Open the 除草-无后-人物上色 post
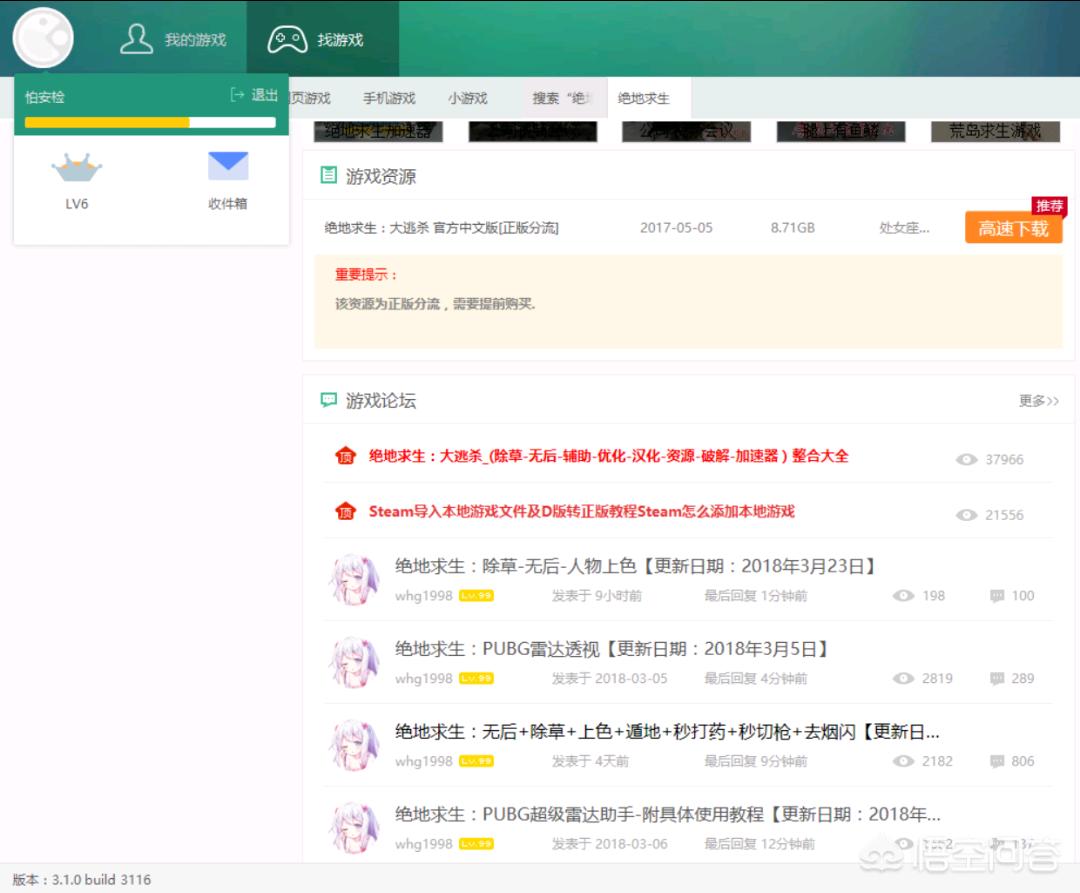The height and width of the screenshot is (893, 1080). tap(636, 566)
